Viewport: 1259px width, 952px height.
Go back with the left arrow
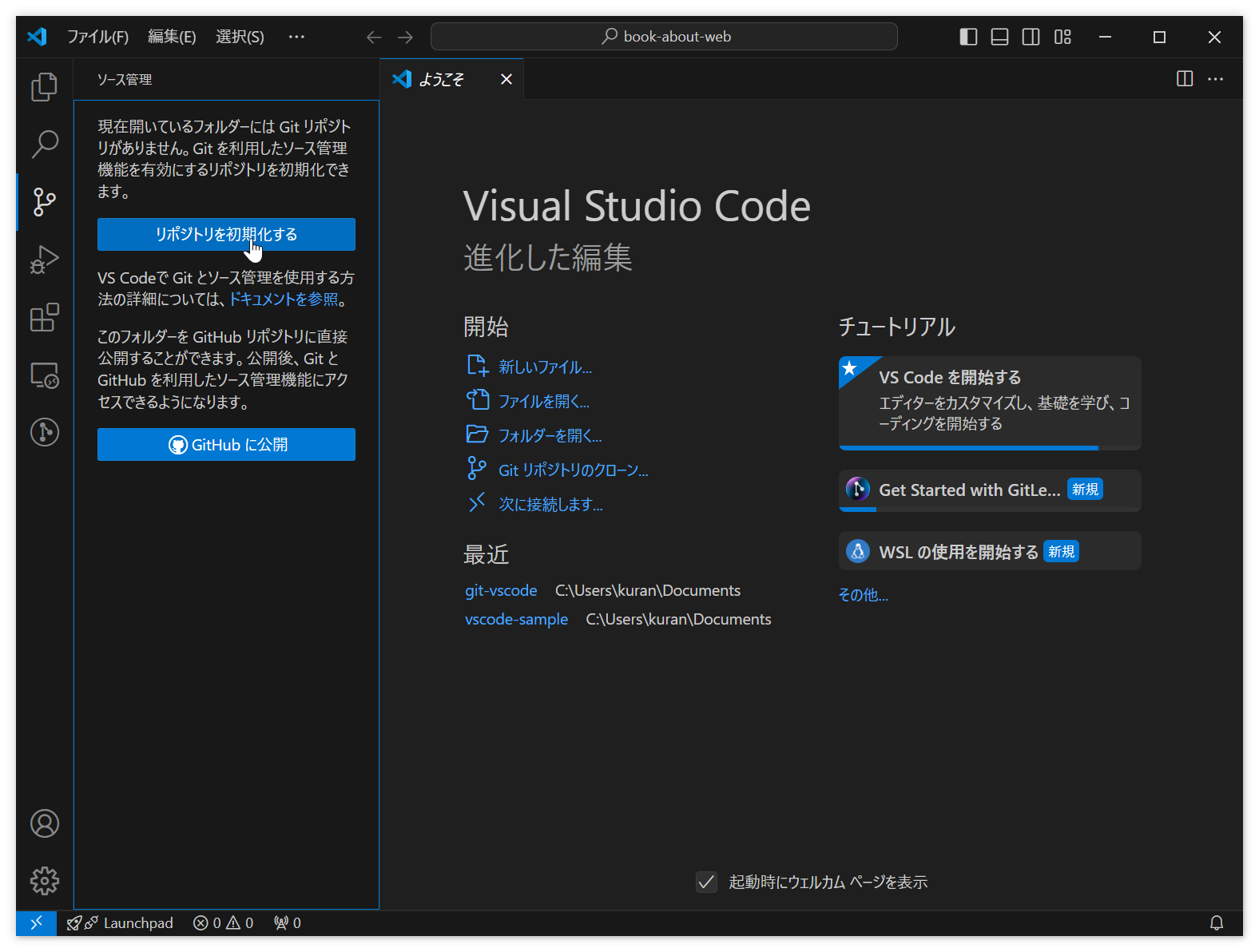[x=374, y=37]
